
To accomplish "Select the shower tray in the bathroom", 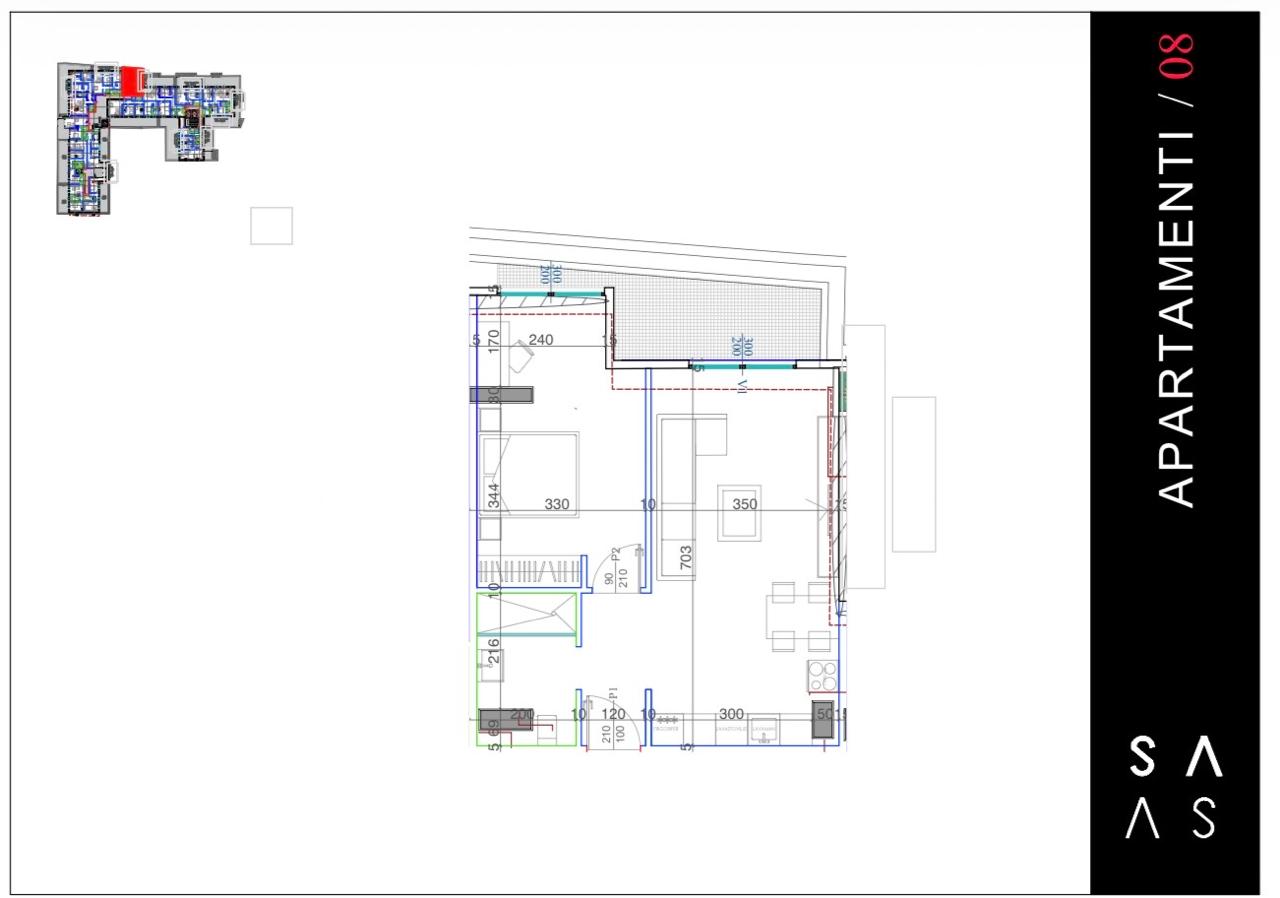I will coord(527,614).
